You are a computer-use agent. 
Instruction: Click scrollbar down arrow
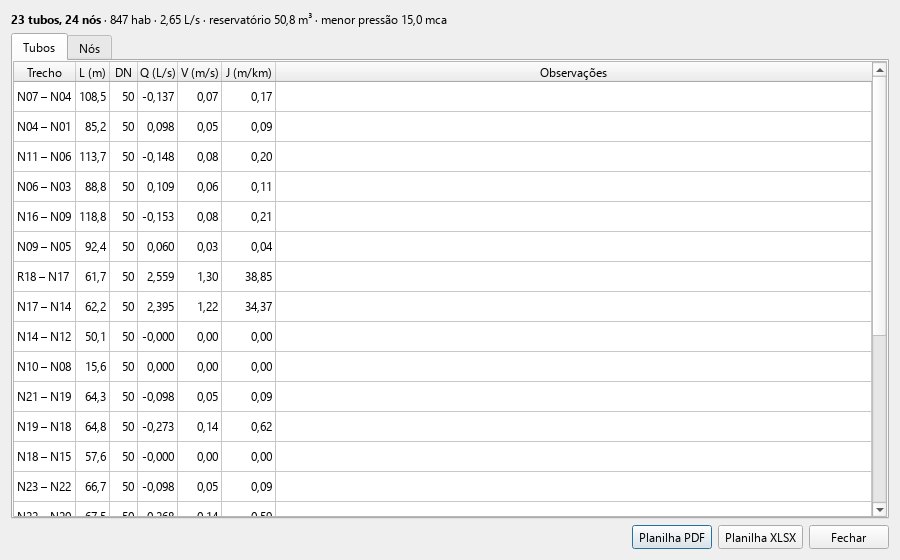pos(879,509)
